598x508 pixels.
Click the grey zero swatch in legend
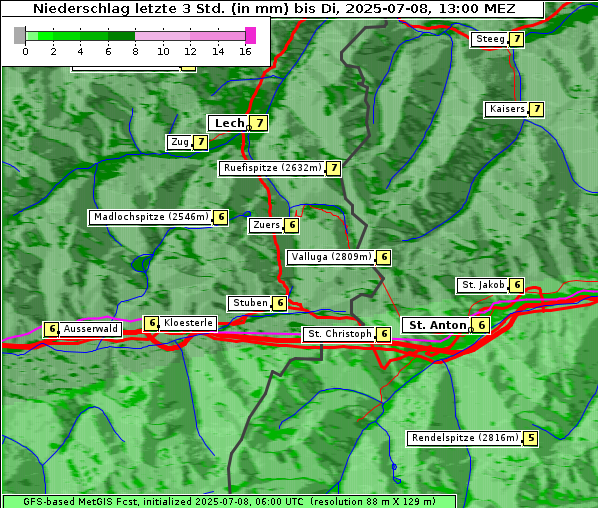[19, 35]
